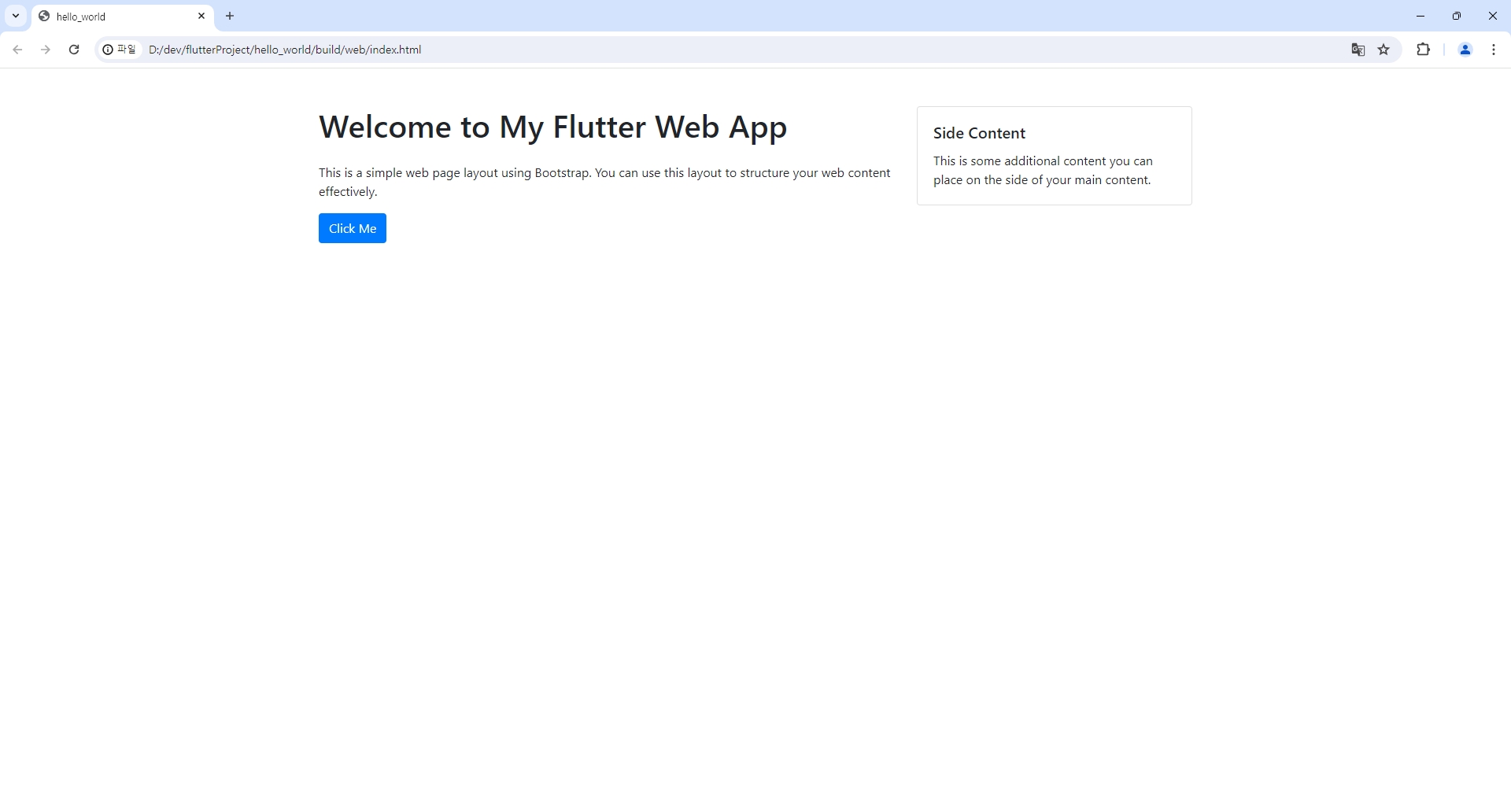Select the hello_world browser tab

pyautogui.click(x=122, y=17)
